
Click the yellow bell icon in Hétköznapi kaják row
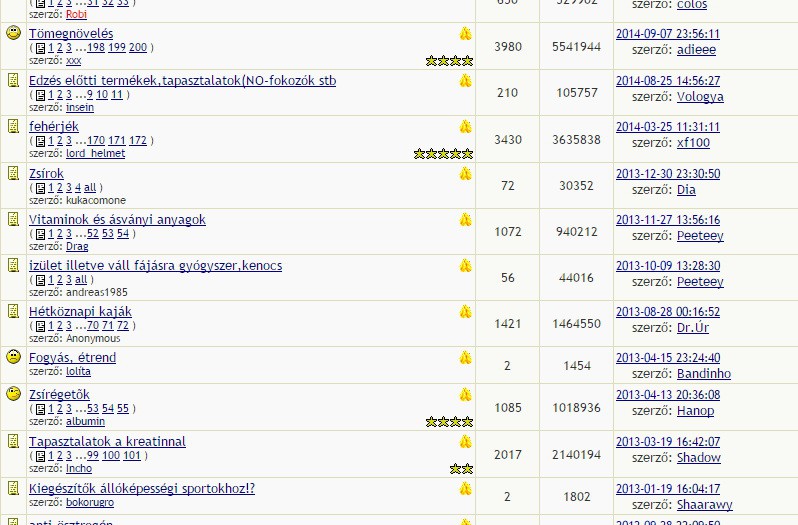tap(466, 311)
